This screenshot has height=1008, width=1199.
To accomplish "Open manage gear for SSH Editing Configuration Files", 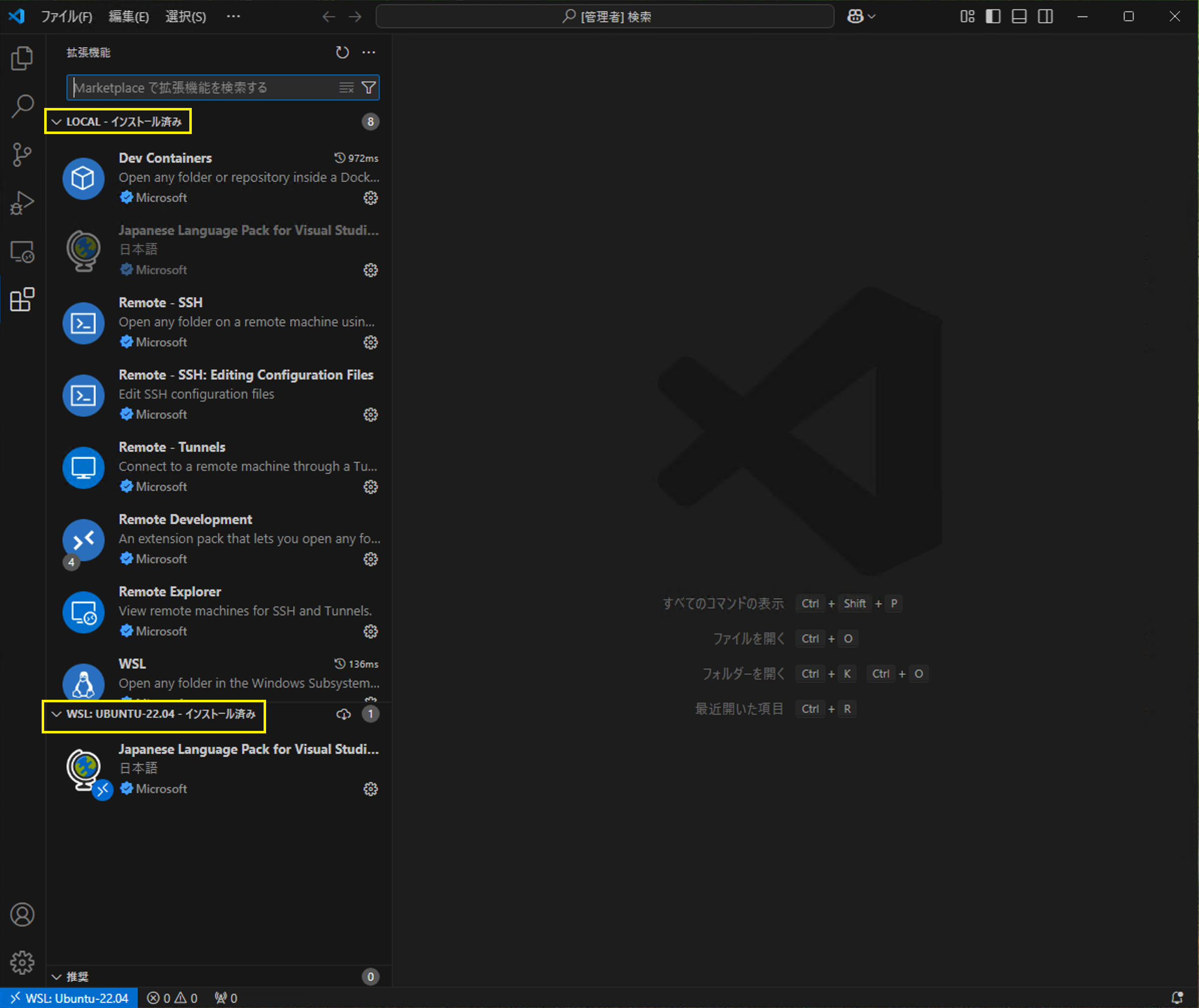I will pyautogui.click(x=371, y=414).
